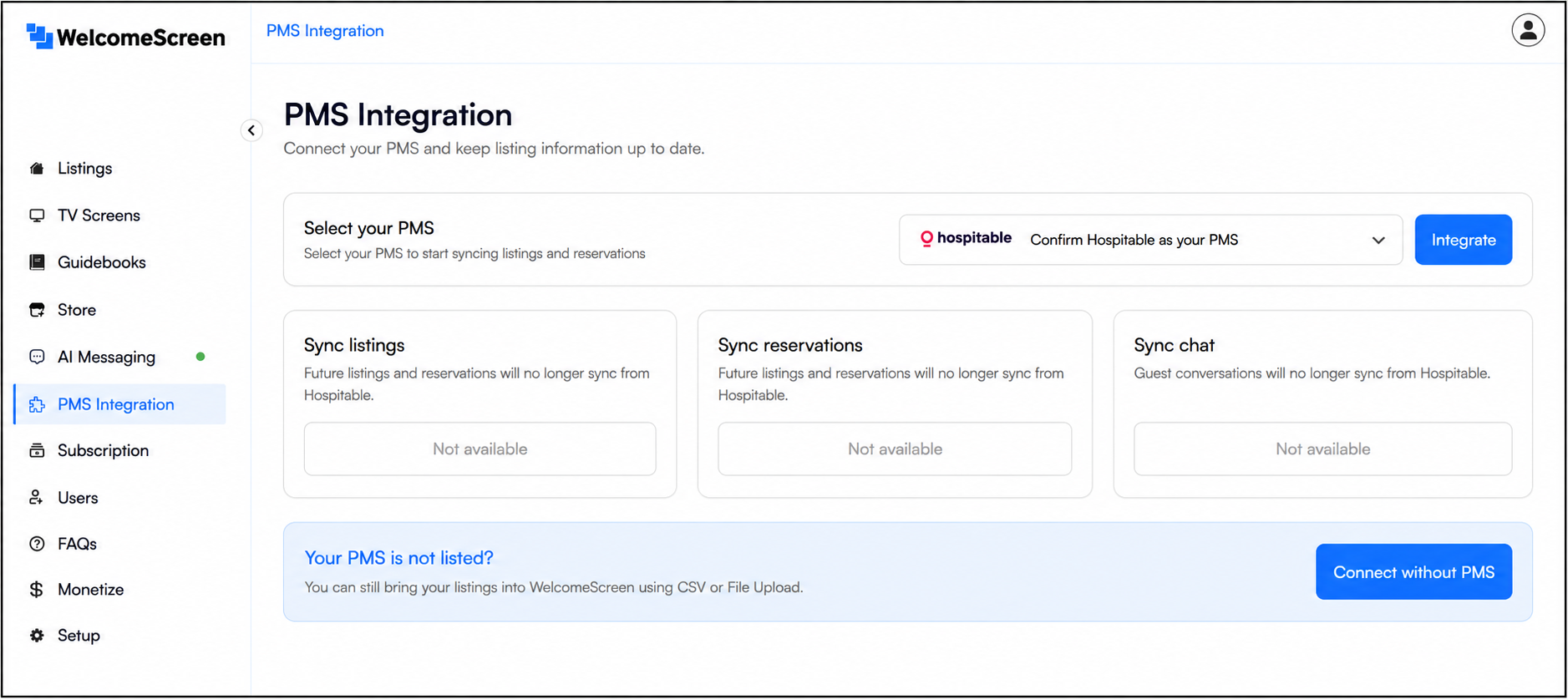This screenshot has height=700, width=1568.
Task: Click the Select your PMS heading
Action: tap(368, 228)
